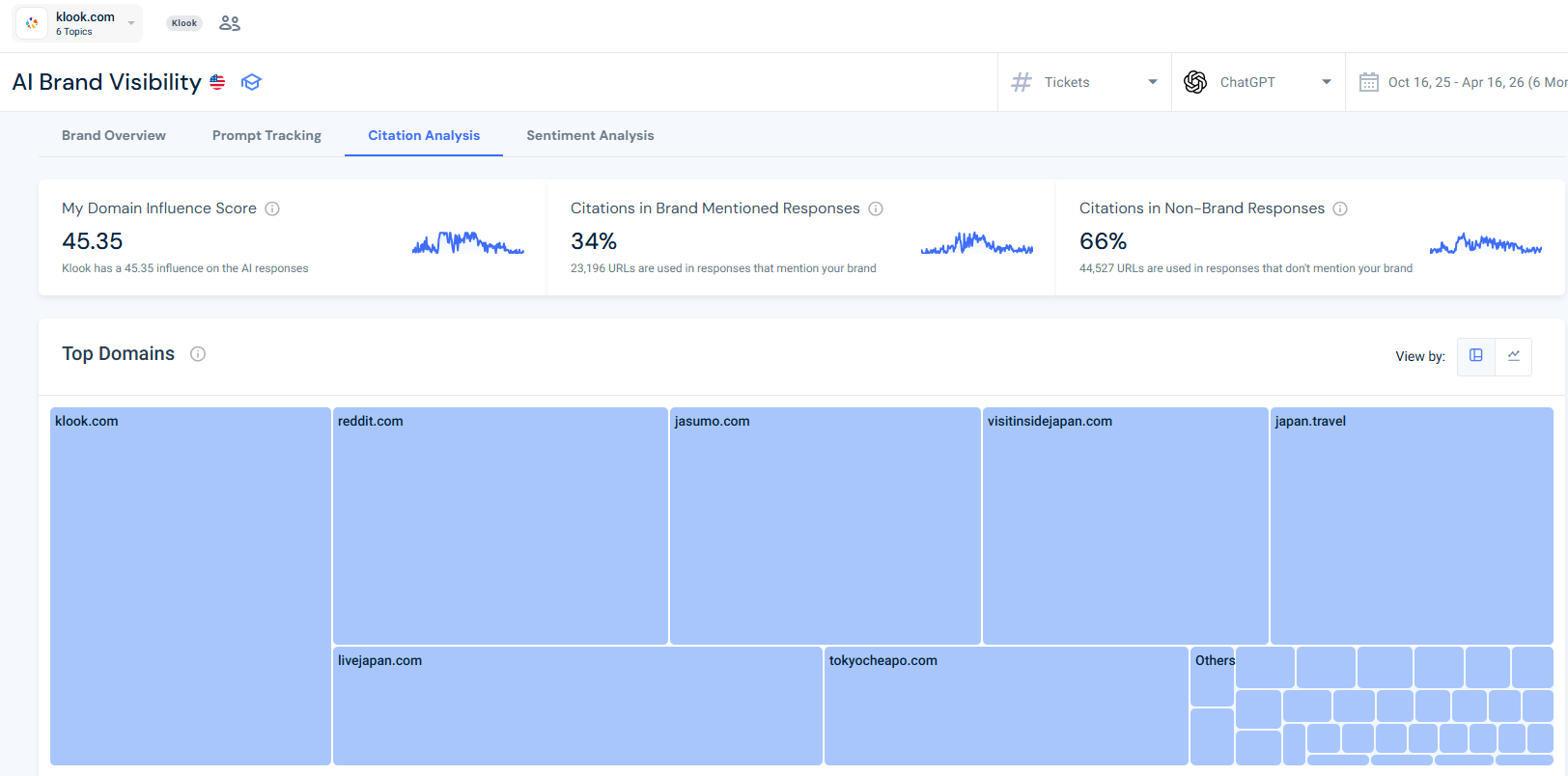Click 'Klook has a 45.35 influence' text

185,268
